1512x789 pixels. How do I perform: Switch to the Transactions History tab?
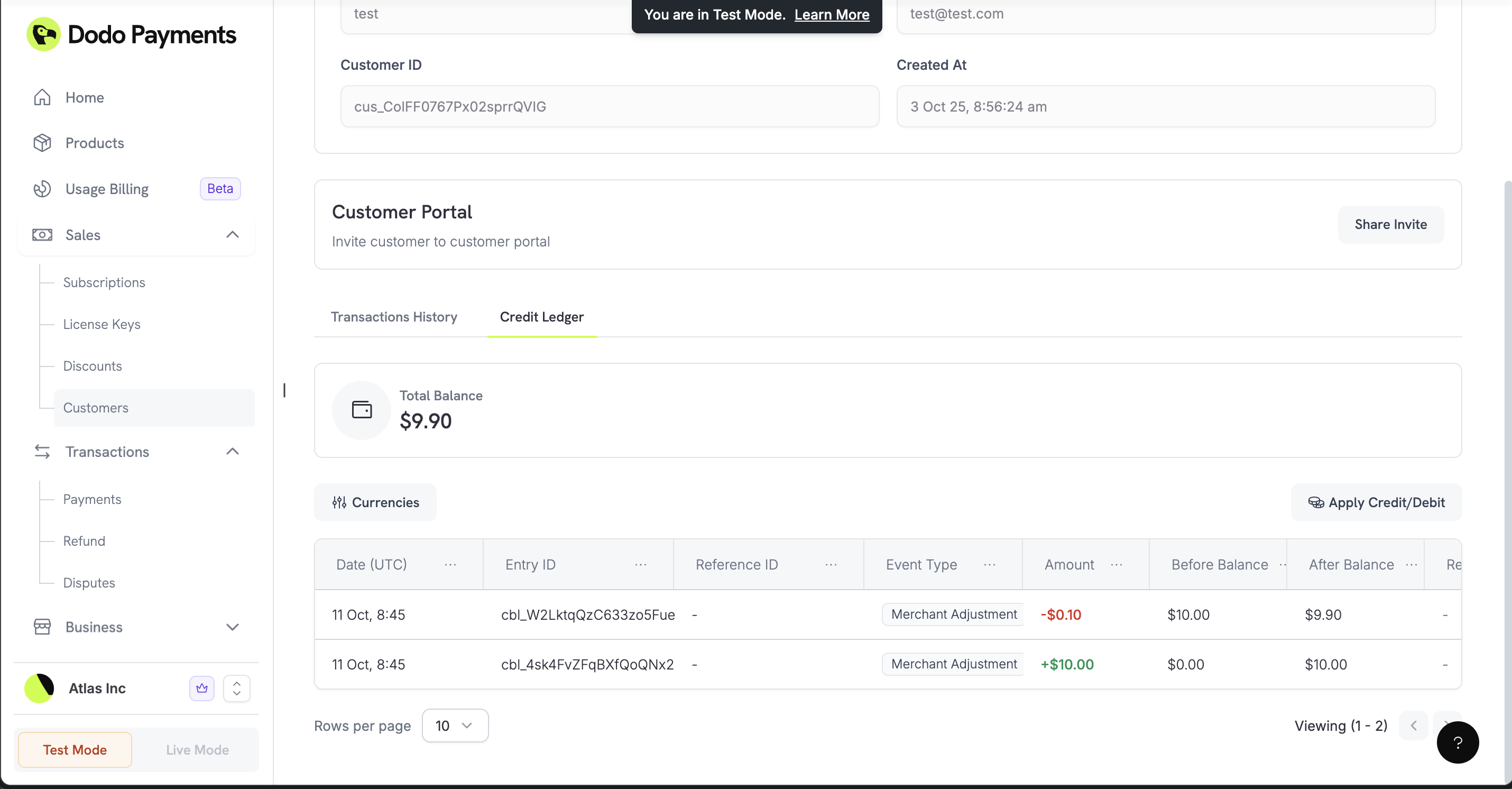tap(394, 317)
